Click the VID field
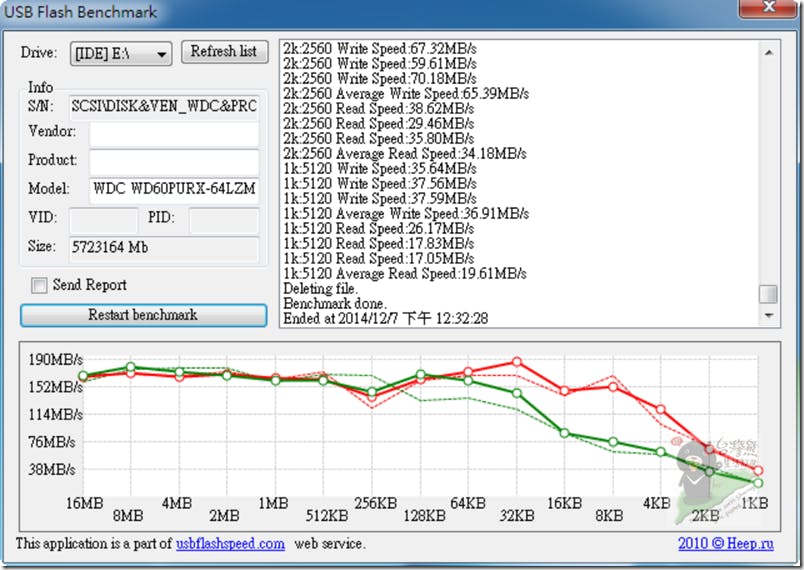Viewport: 804px width, 570px height. point(104,218)
